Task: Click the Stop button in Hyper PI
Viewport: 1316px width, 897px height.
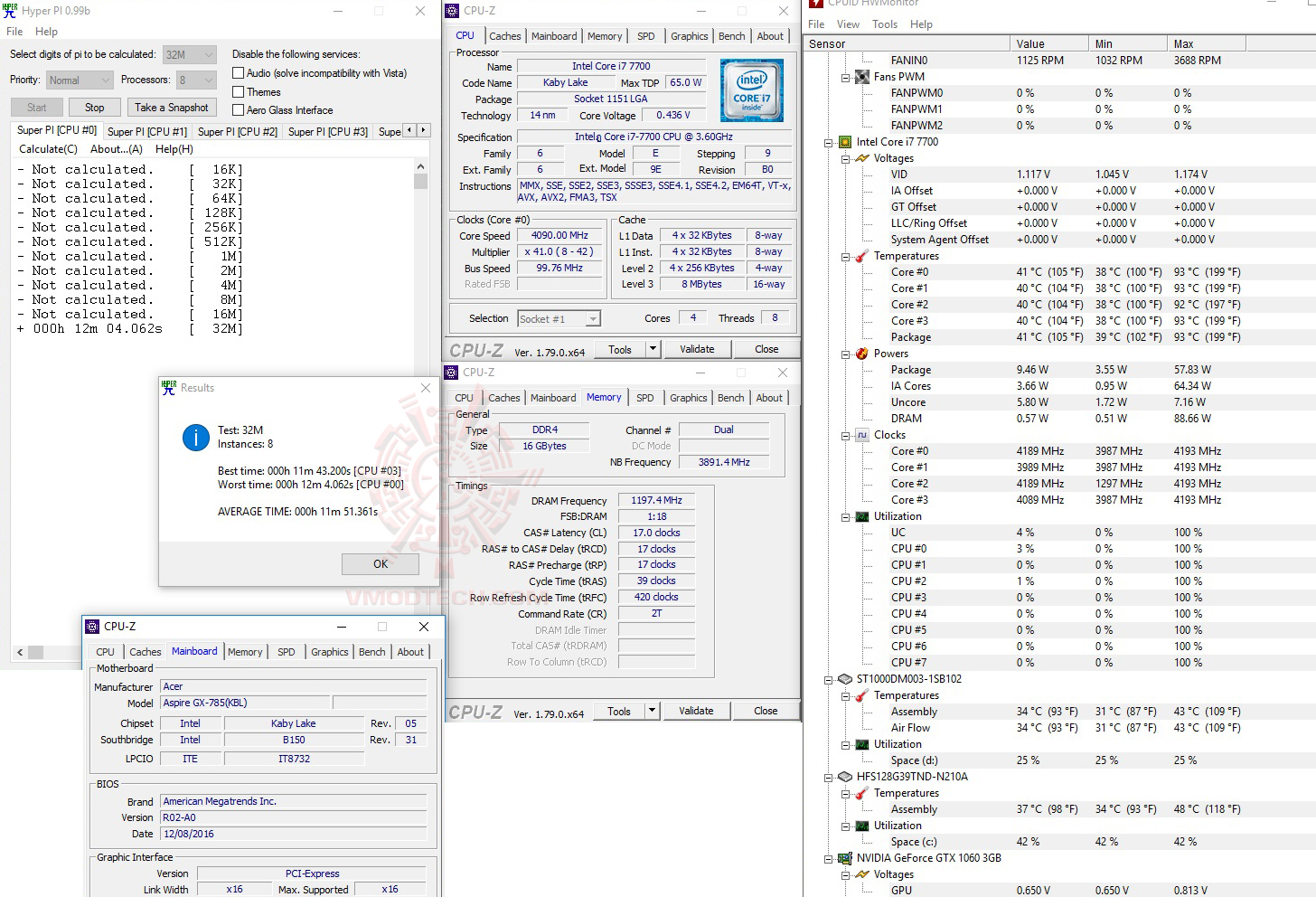Action: (95, 108)
